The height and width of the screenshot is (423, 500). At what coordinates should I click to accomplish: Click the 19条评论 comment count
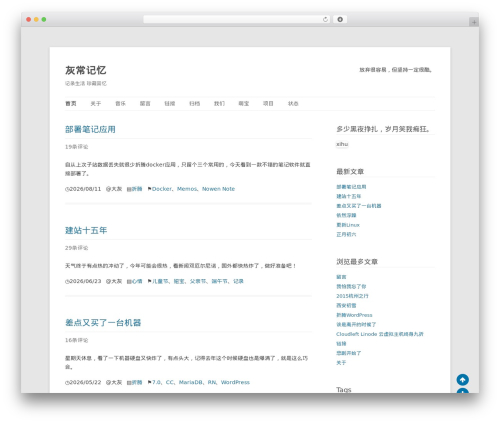pyautogui.click(x=77, y=147)
